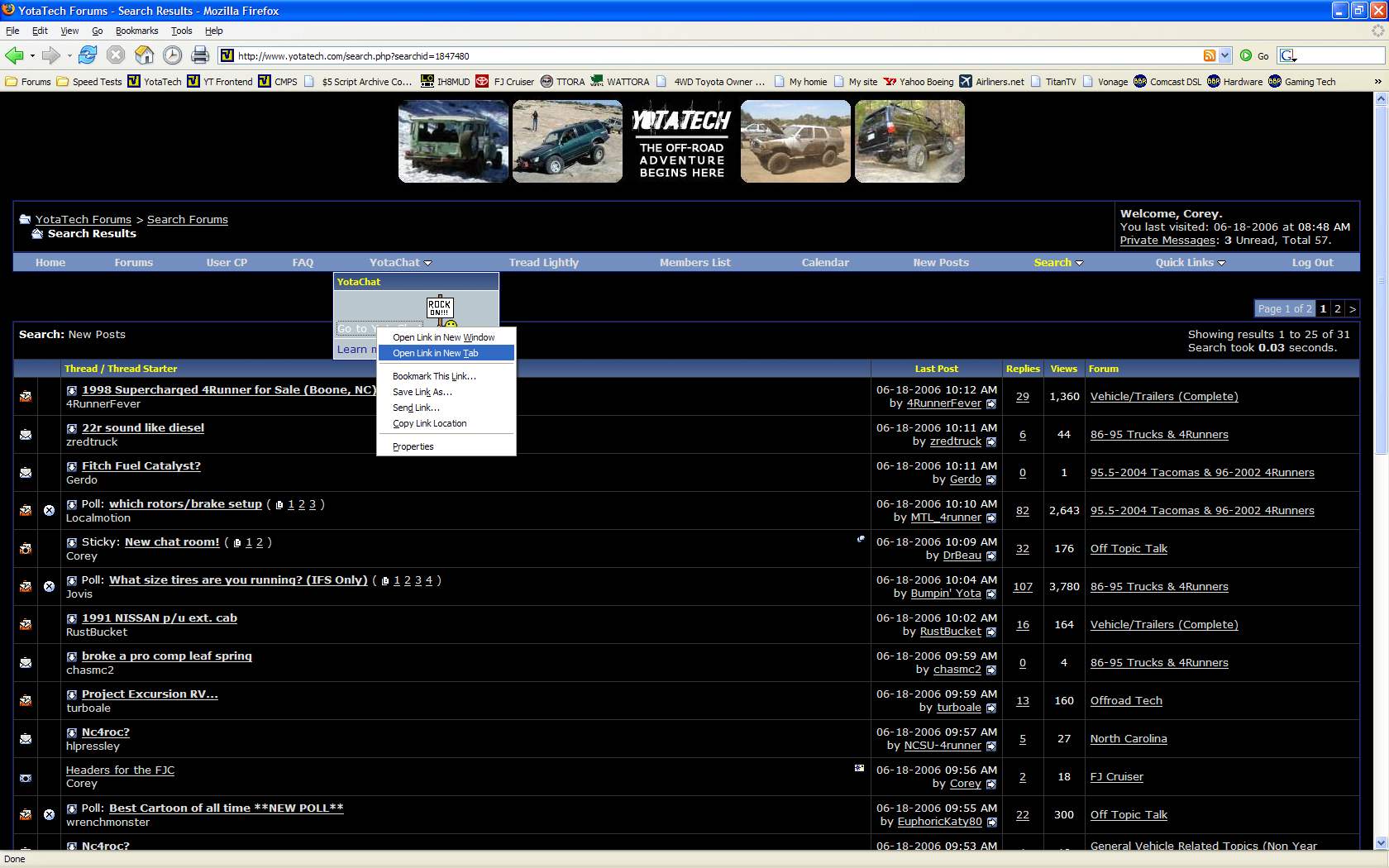Choose Copy Link Location
The image size is (1389, 868).
[446, 423]
